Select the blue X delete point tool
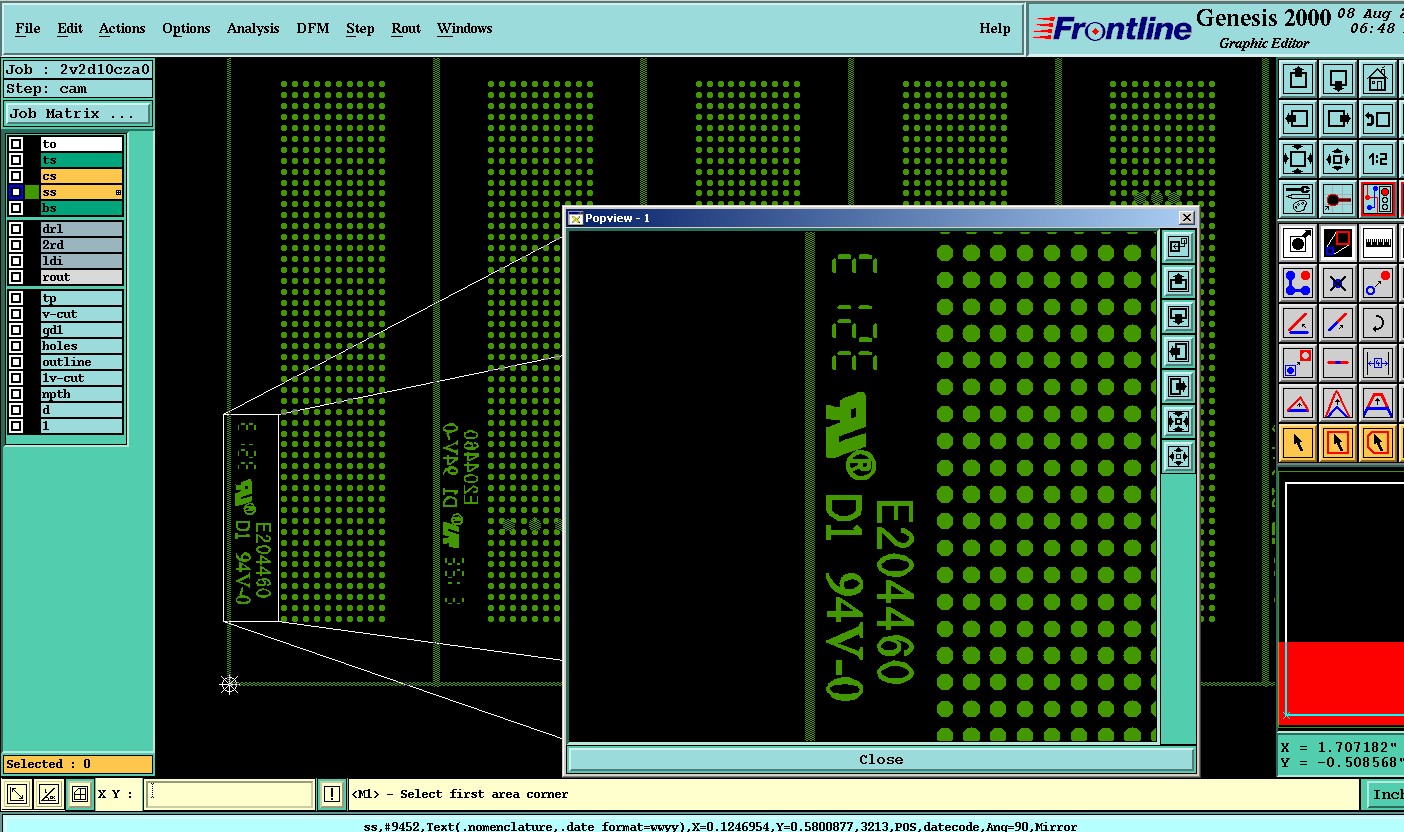Viewport: 1404px width, 832px height. [x=1338, y=283]
